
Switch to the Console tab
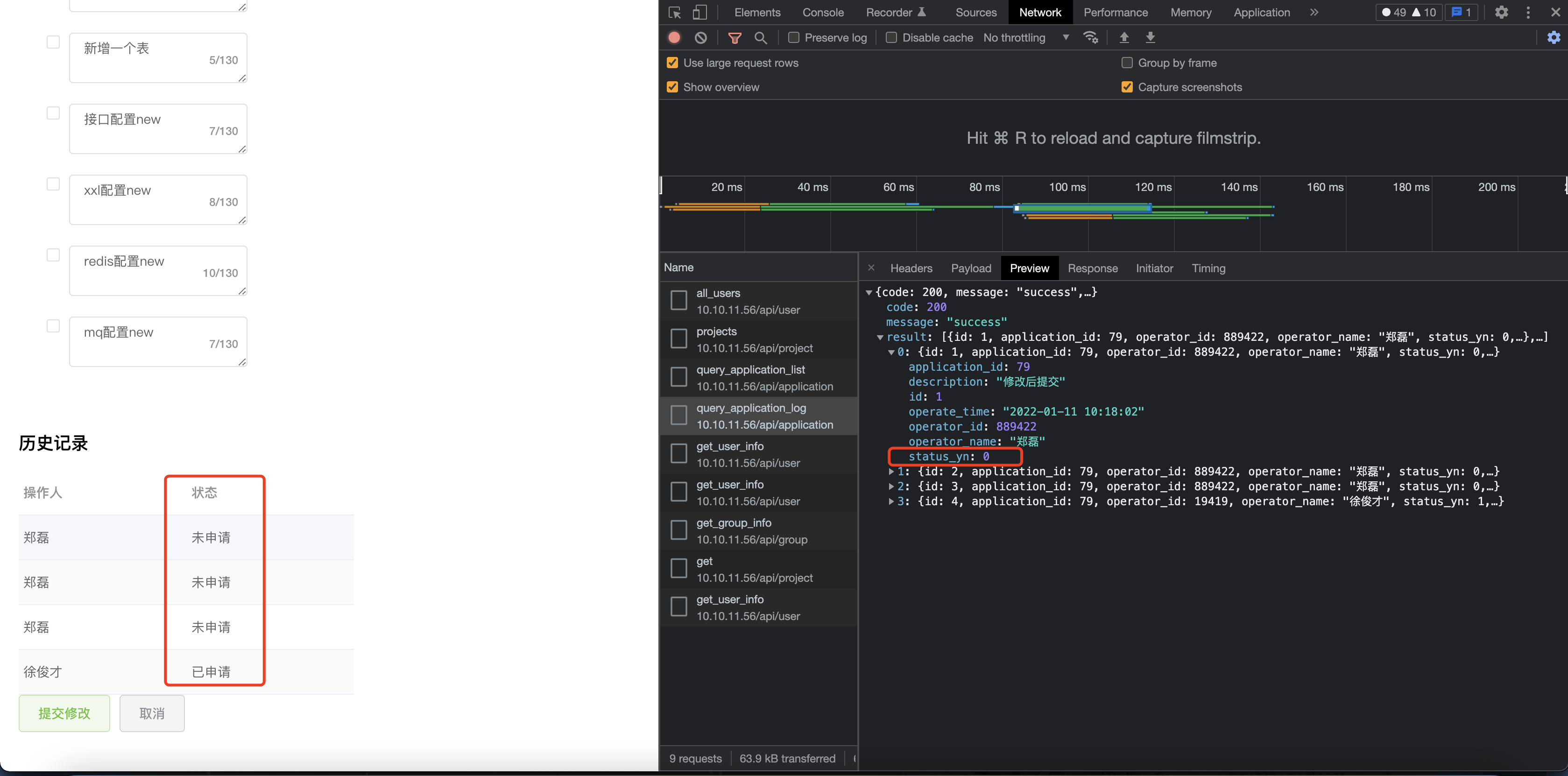click(x=823, y=12)
